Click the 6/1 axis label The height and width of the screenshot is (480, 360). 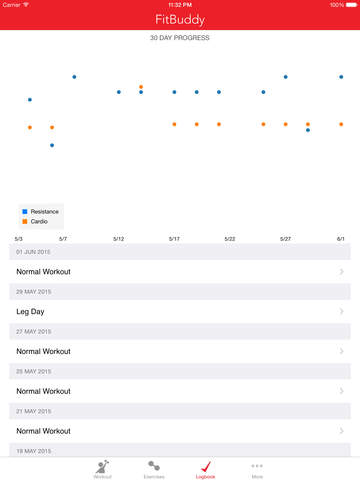pos(340,239)
